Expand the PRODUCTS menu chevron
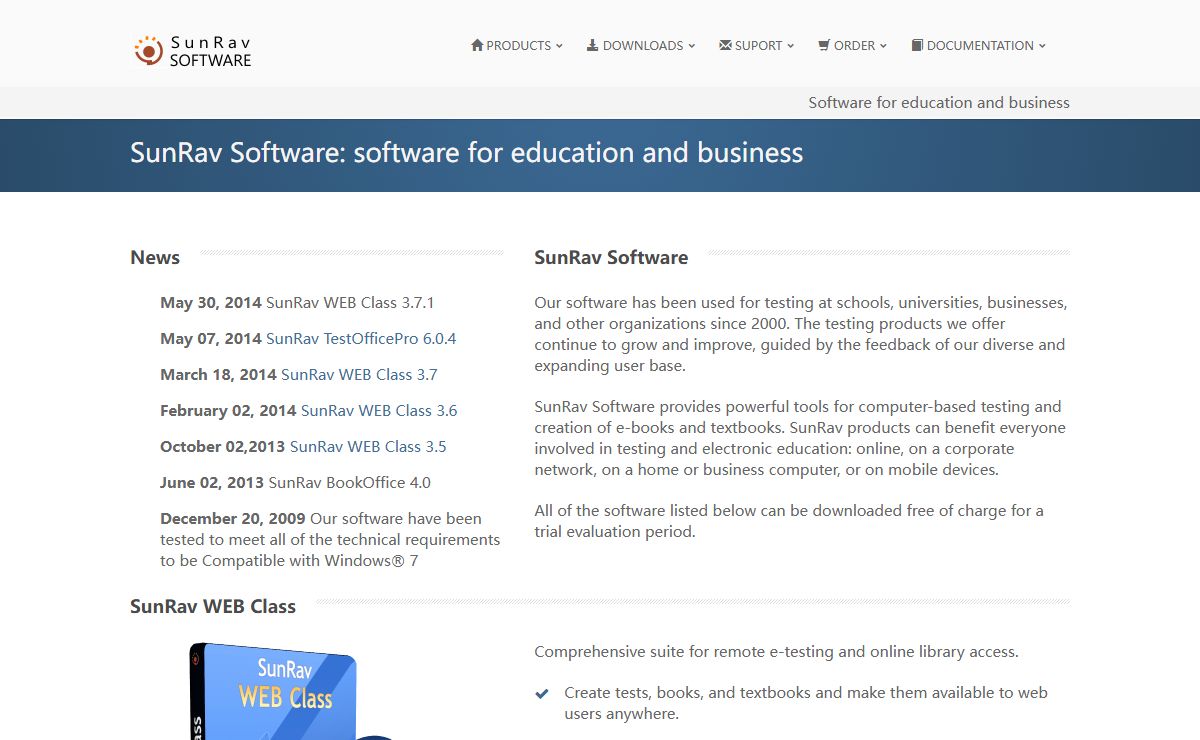Screen dimensions: 1200x740 559,46
